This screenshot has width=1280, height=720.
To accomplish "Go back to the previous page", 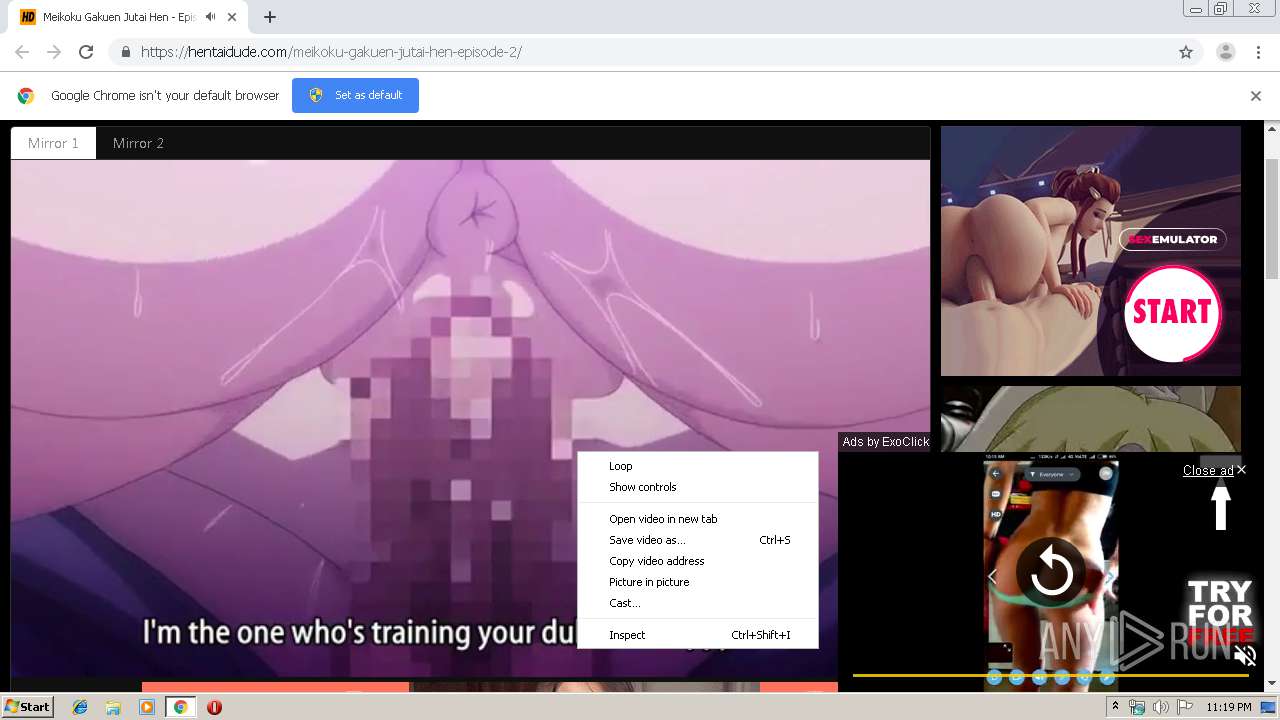I will [x=22, y=52].
